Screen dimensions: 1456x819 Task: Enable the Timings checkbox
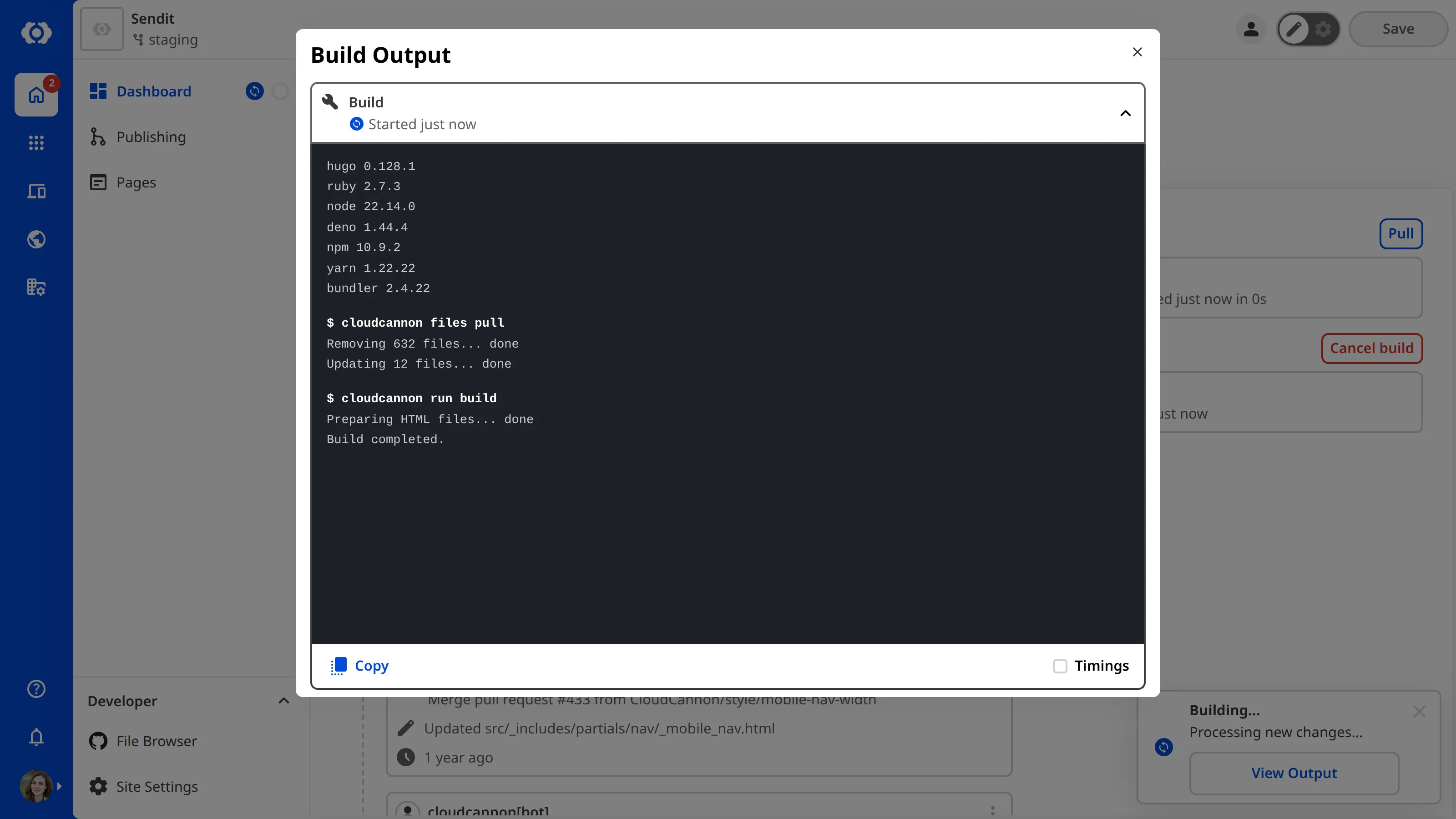tap(1060, 666)
